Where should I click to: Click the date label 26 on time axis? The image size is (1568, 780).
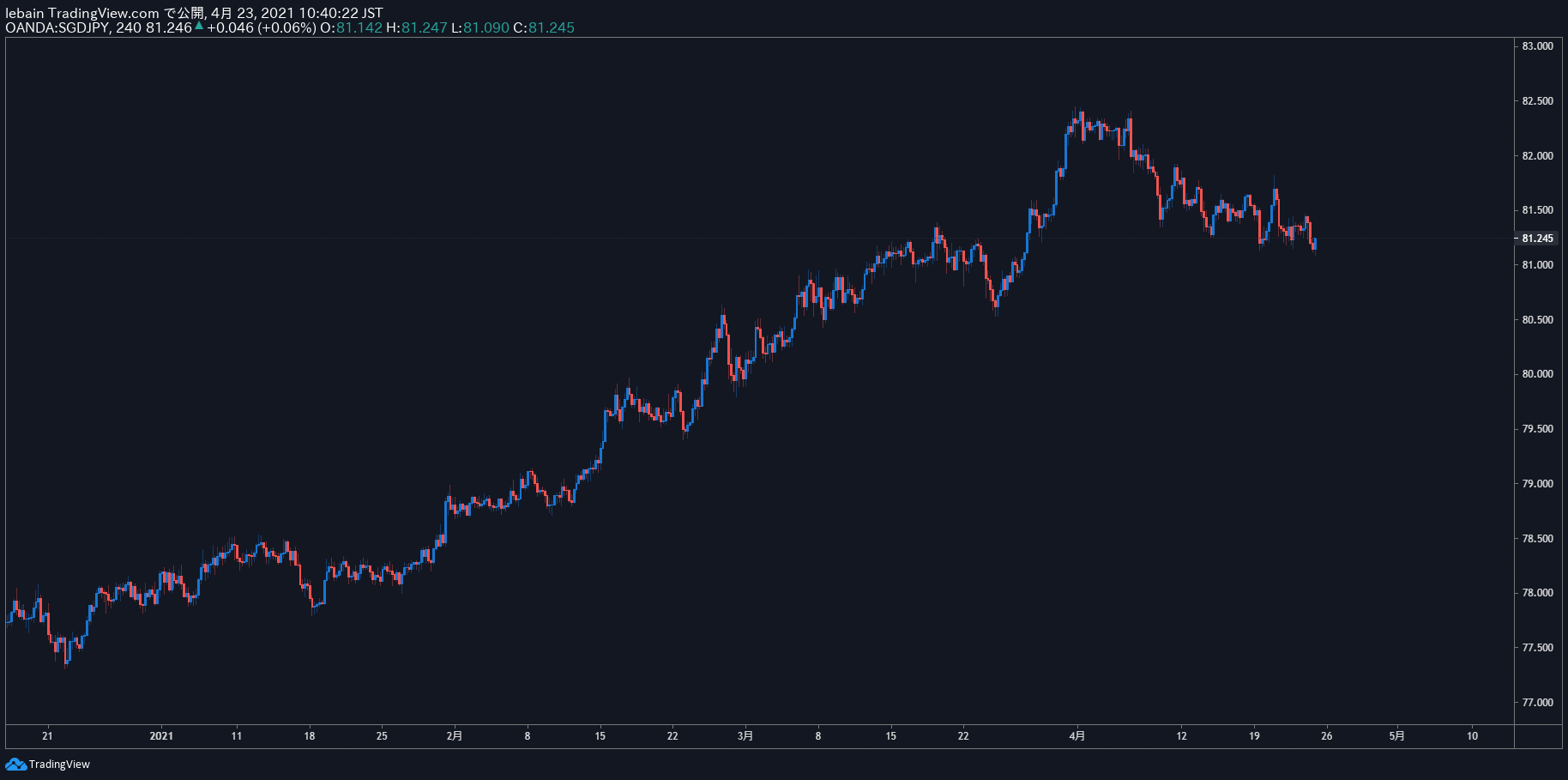[x=1326, y=735]
